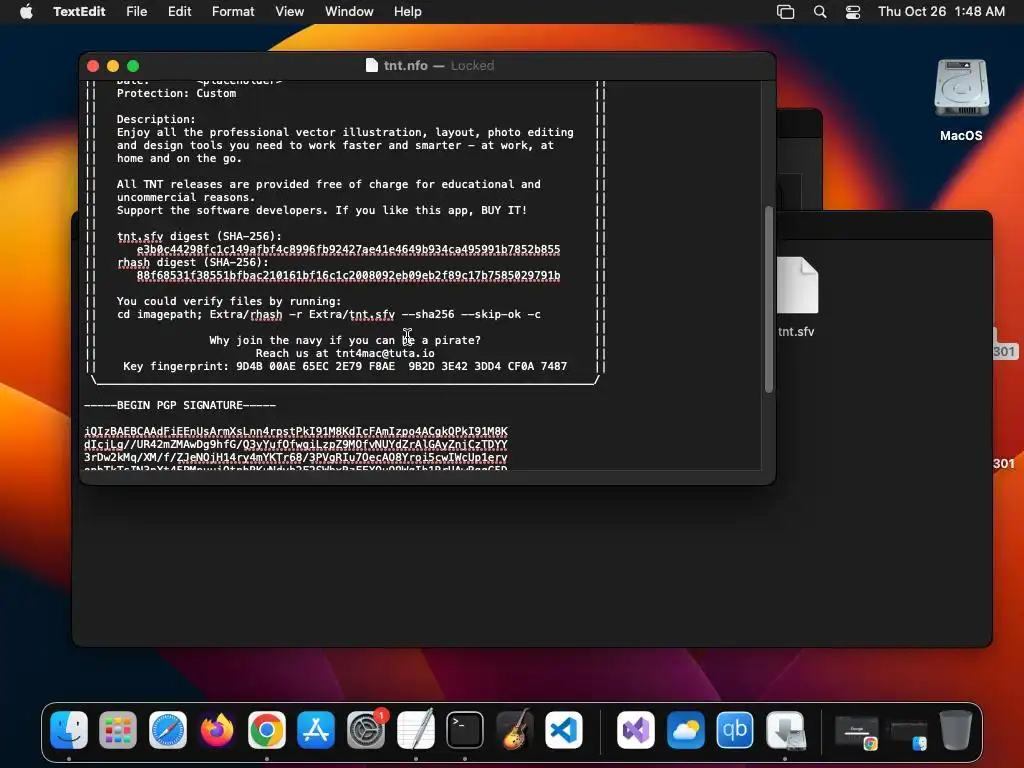Click the tnt.nfo window title text
1024x768 pixels.
point(406,65)
